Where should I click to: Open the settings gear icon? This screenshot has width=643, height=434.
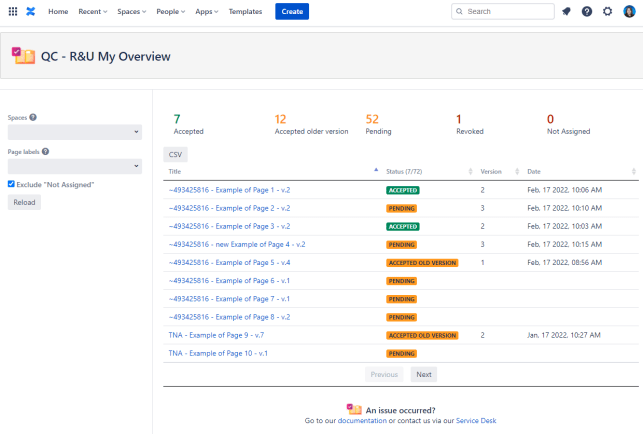coord(607,11)
